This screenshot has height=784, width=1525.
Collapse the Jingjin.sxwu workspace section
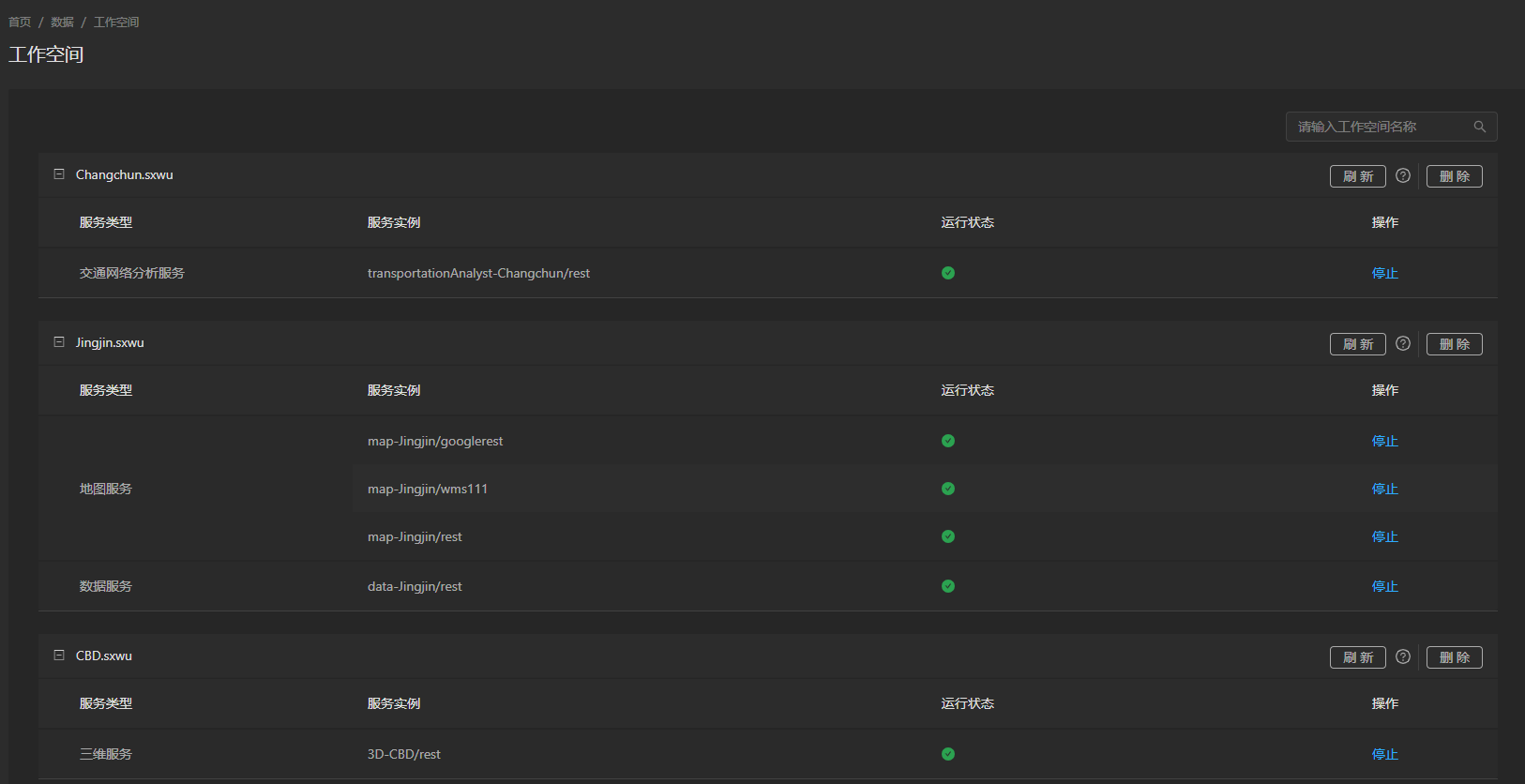[x=59, y=342]
